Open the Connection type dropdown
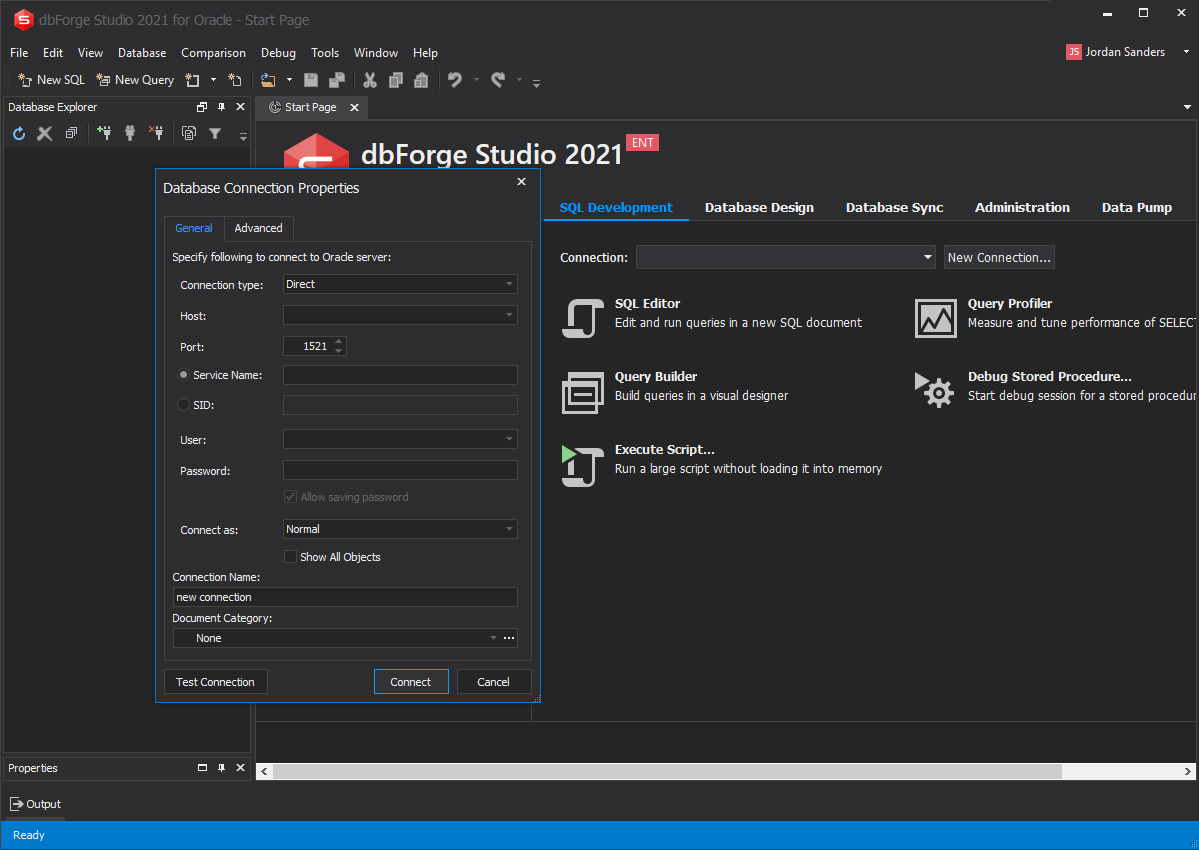Viewport: 1199px width, 850px height. pos(511,285)
